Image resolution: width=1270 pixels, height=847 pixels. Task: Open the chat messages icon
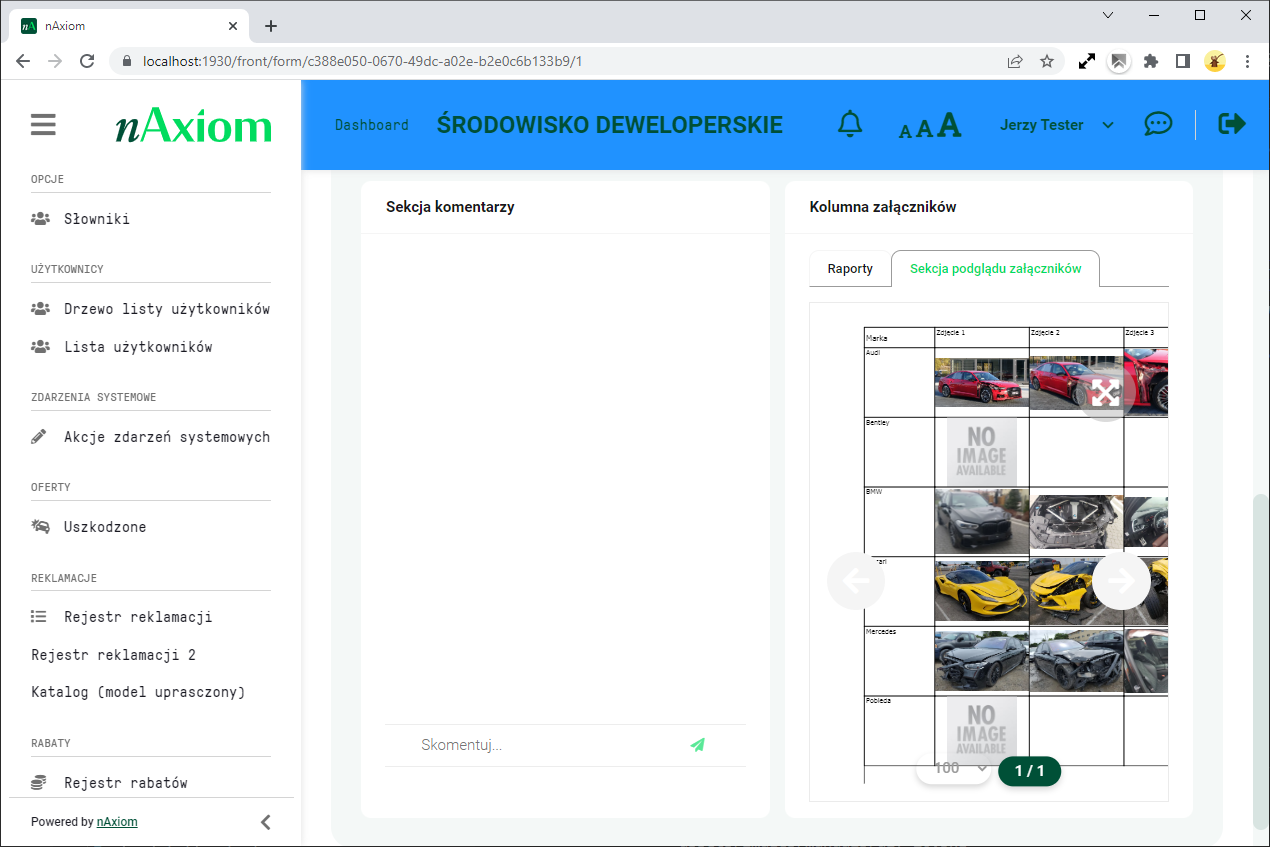1158,124
